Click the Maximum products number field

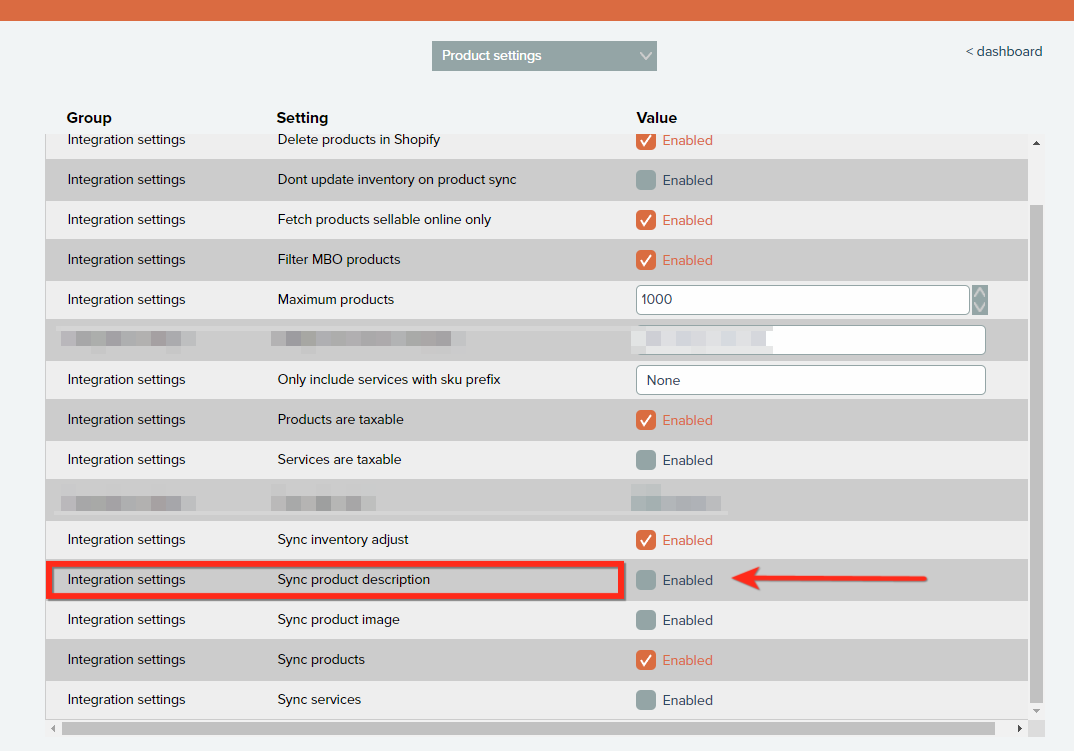802,300
